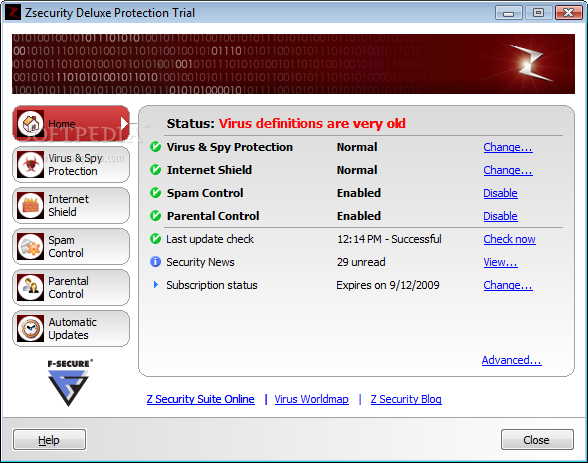Click 'Normal' value for Internet Shield
The height and width of the screenshot is (463, 588).
(x=357, y=170)
